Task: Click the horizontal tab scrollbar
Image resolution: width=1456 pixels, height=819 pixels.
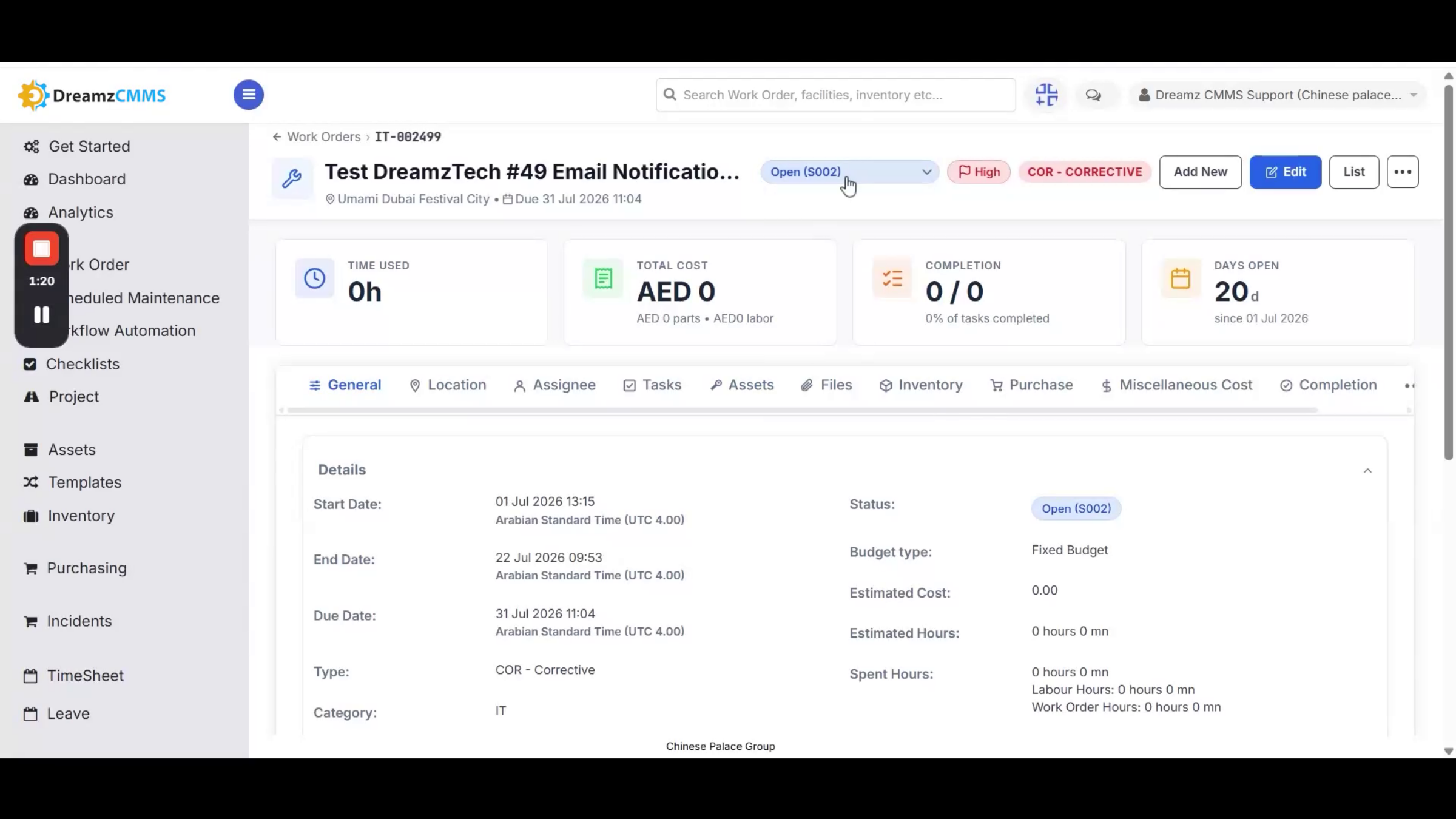Action: click(802, 410)
